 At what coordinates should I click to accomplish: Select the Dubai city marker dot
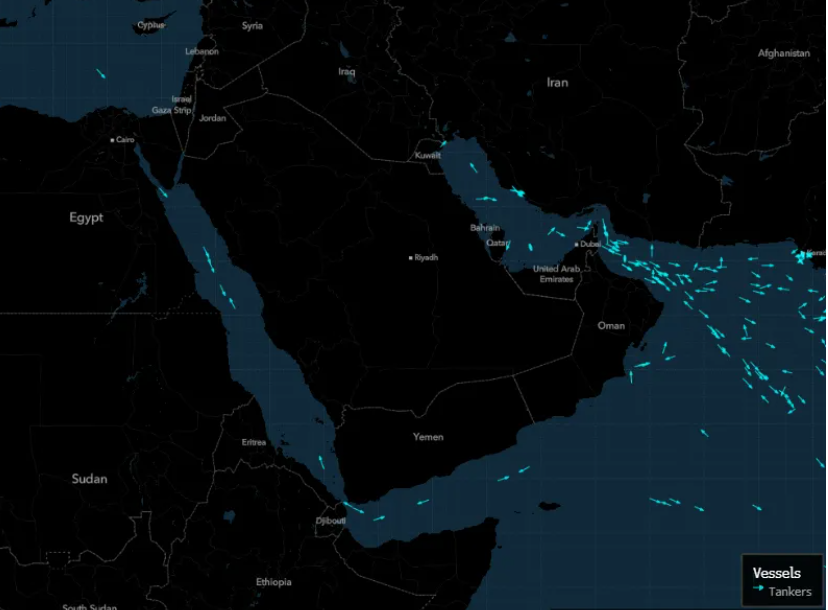coord(577,244)
